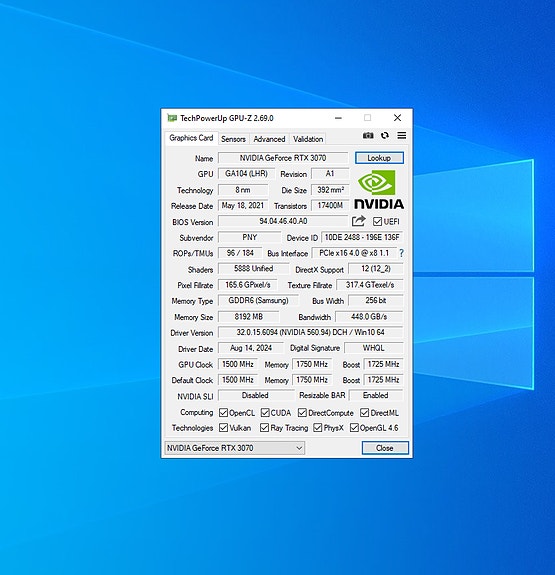Screen dimensions: 555x575
Task: Click the BIOS Version field 94.04.46.40.A0
Action: (283, 221)
